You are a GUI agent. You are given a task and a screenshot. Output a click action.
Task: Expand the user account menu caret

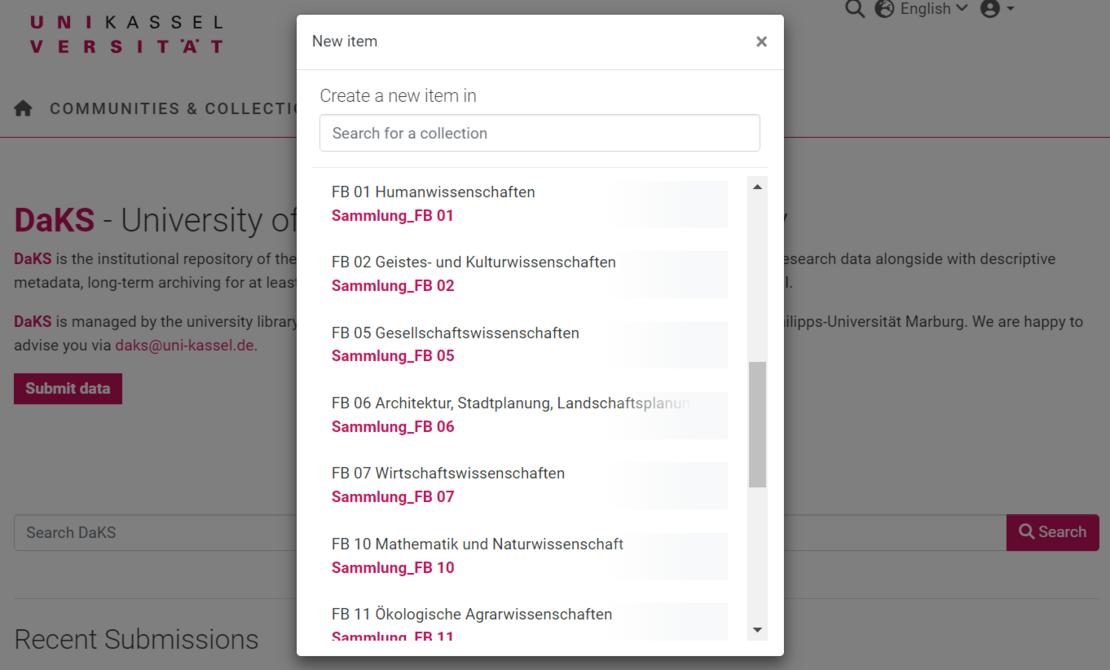coord(1011,9)
